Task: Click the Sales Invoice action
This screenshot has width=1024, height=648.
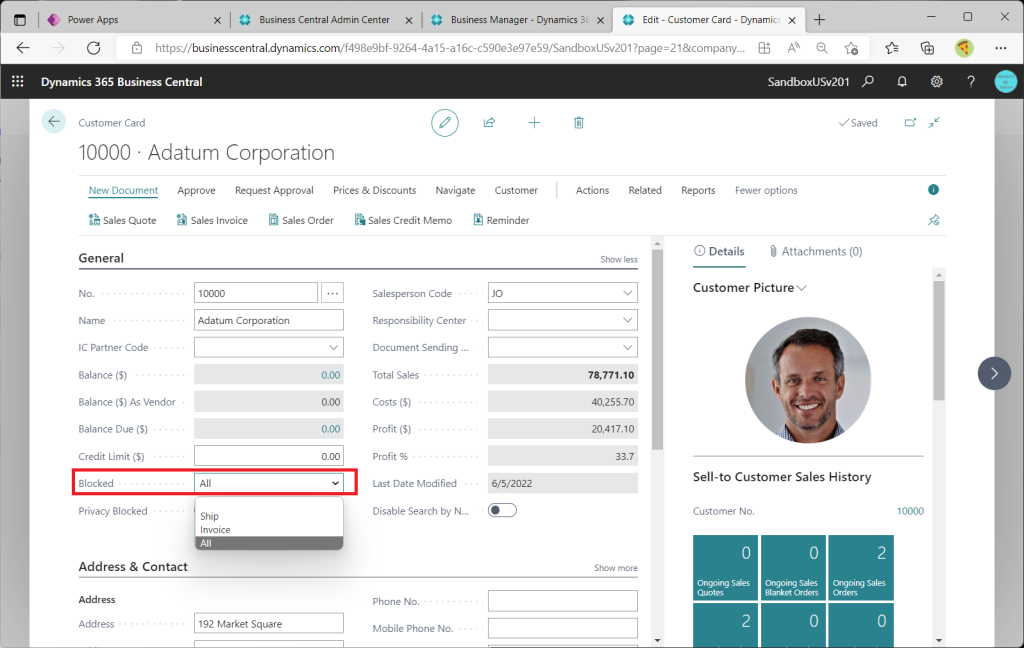Action: coord(212,220)
